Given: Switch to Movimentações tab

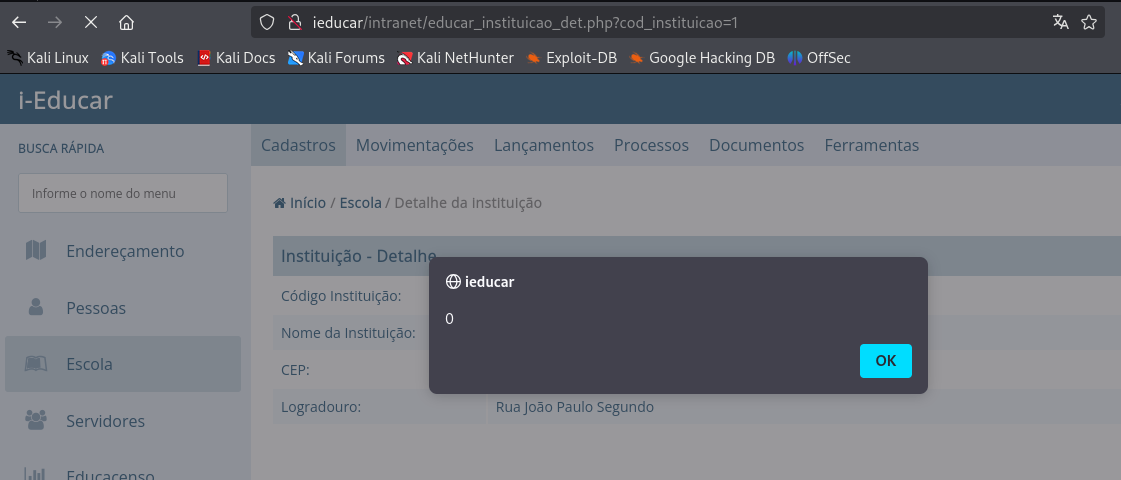Looking at the screenshot, I should tap(415, 145).
